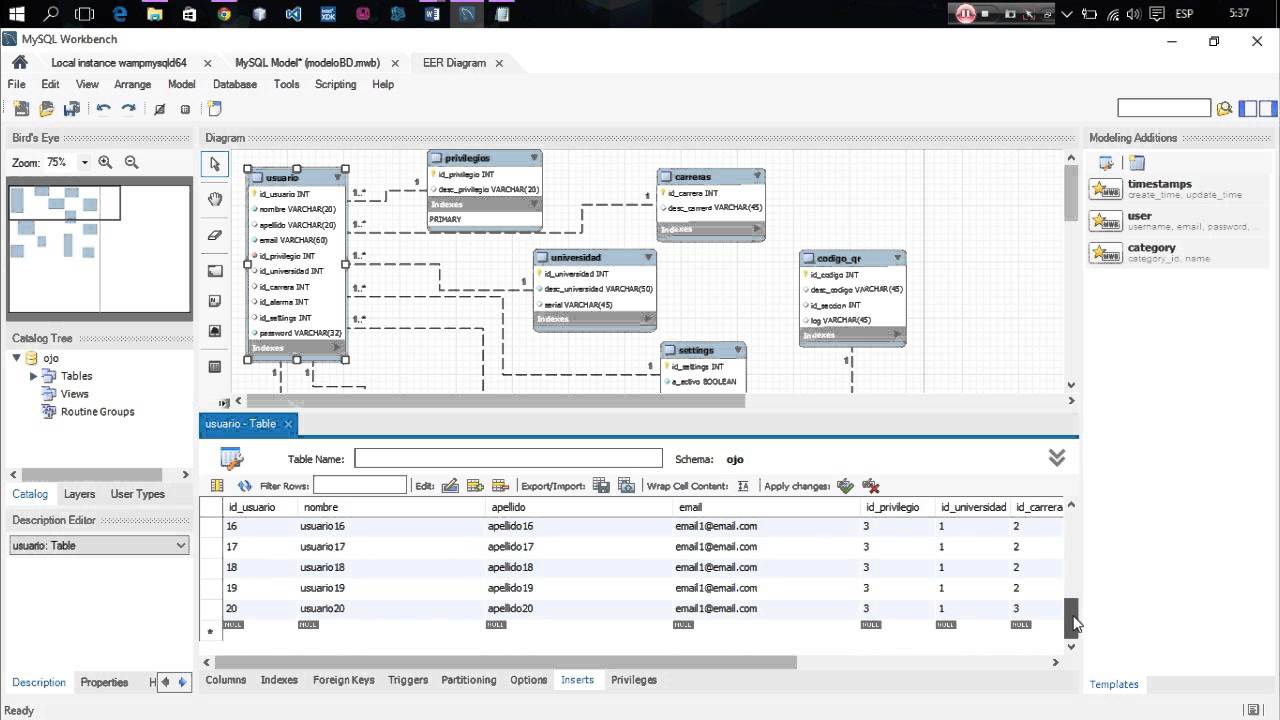Expand Indexes section of universidad table

648,320
